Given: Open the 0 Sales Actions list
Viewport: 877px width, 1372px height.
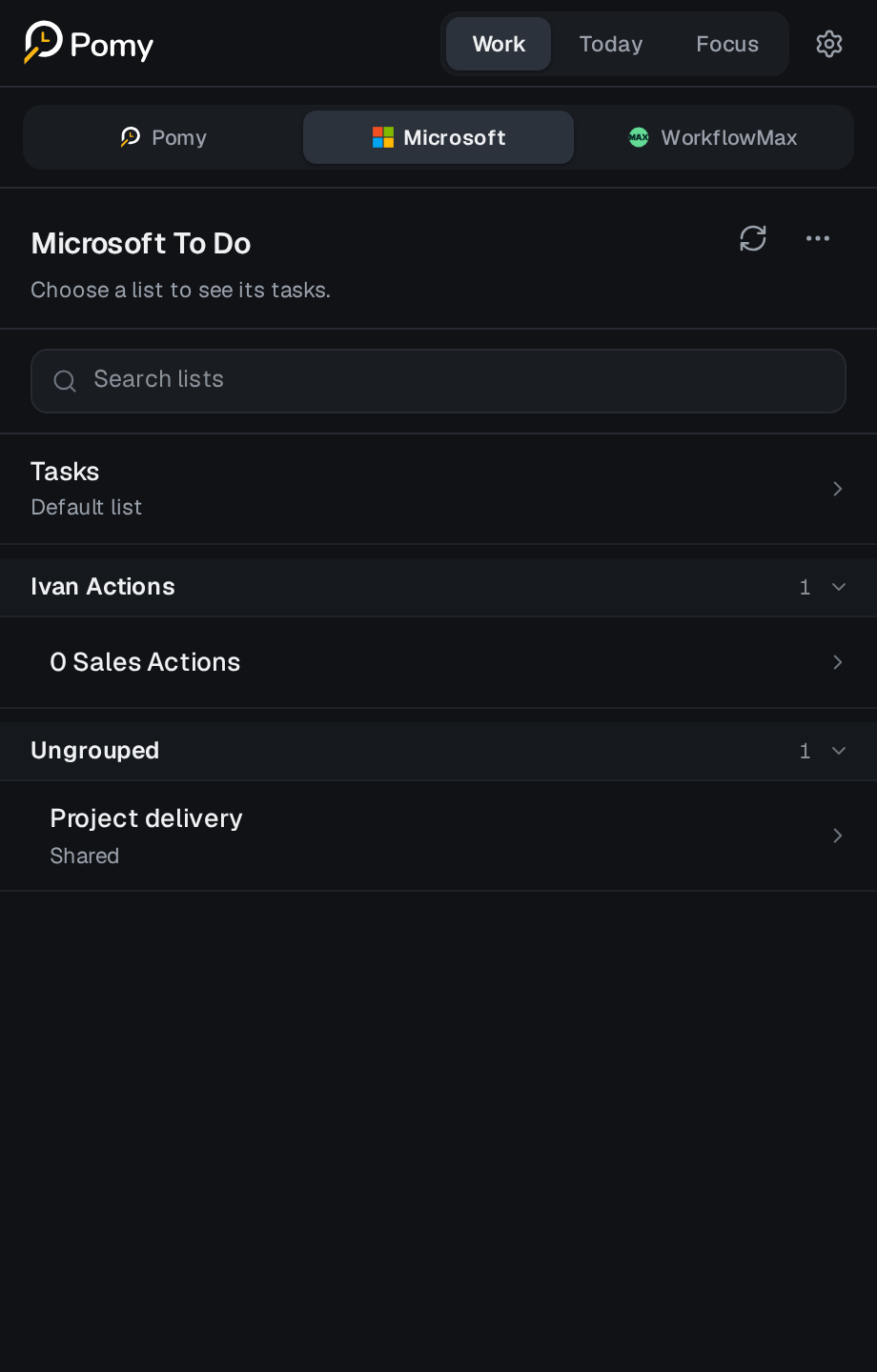Looking at the screenshot, I should (438, 662).
